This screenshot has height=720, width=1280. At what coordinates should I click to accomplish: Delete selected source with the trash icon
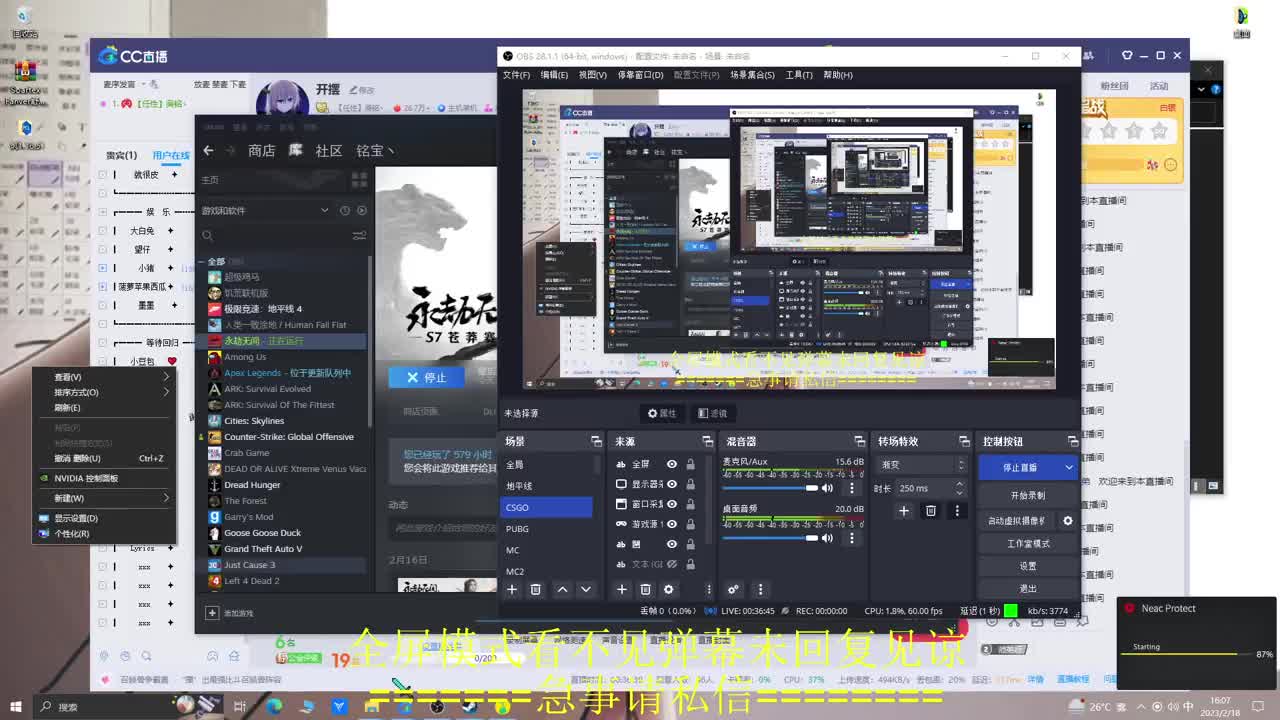pyautogui.click(x=646, y=589)
